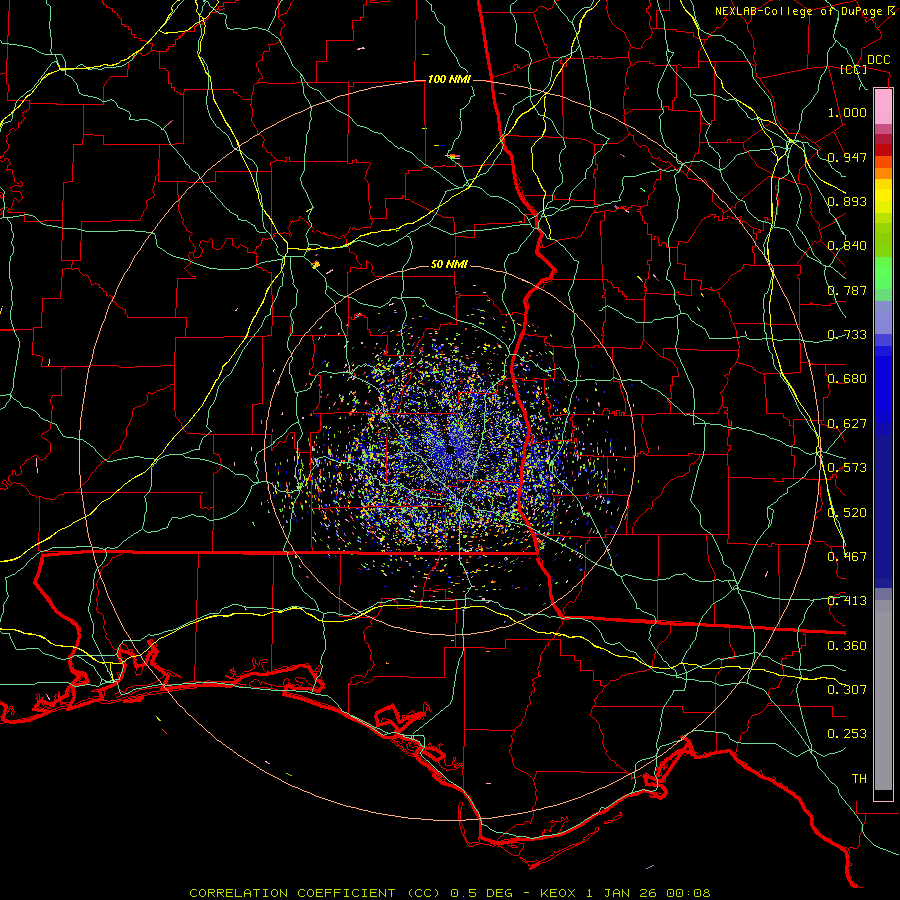This screenshot has height=900, width=900.
Task: Select the 1.000 legend value
Action: (847, 112)
